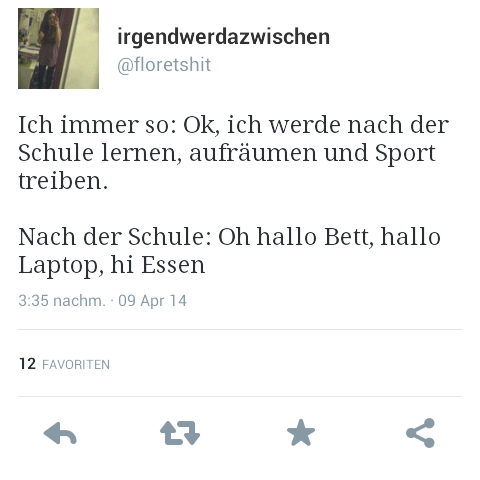The width and height of the screenshot is (480, 480).
Task: Select the divider line below the FAVORITEN row
Action: (240, 397)
